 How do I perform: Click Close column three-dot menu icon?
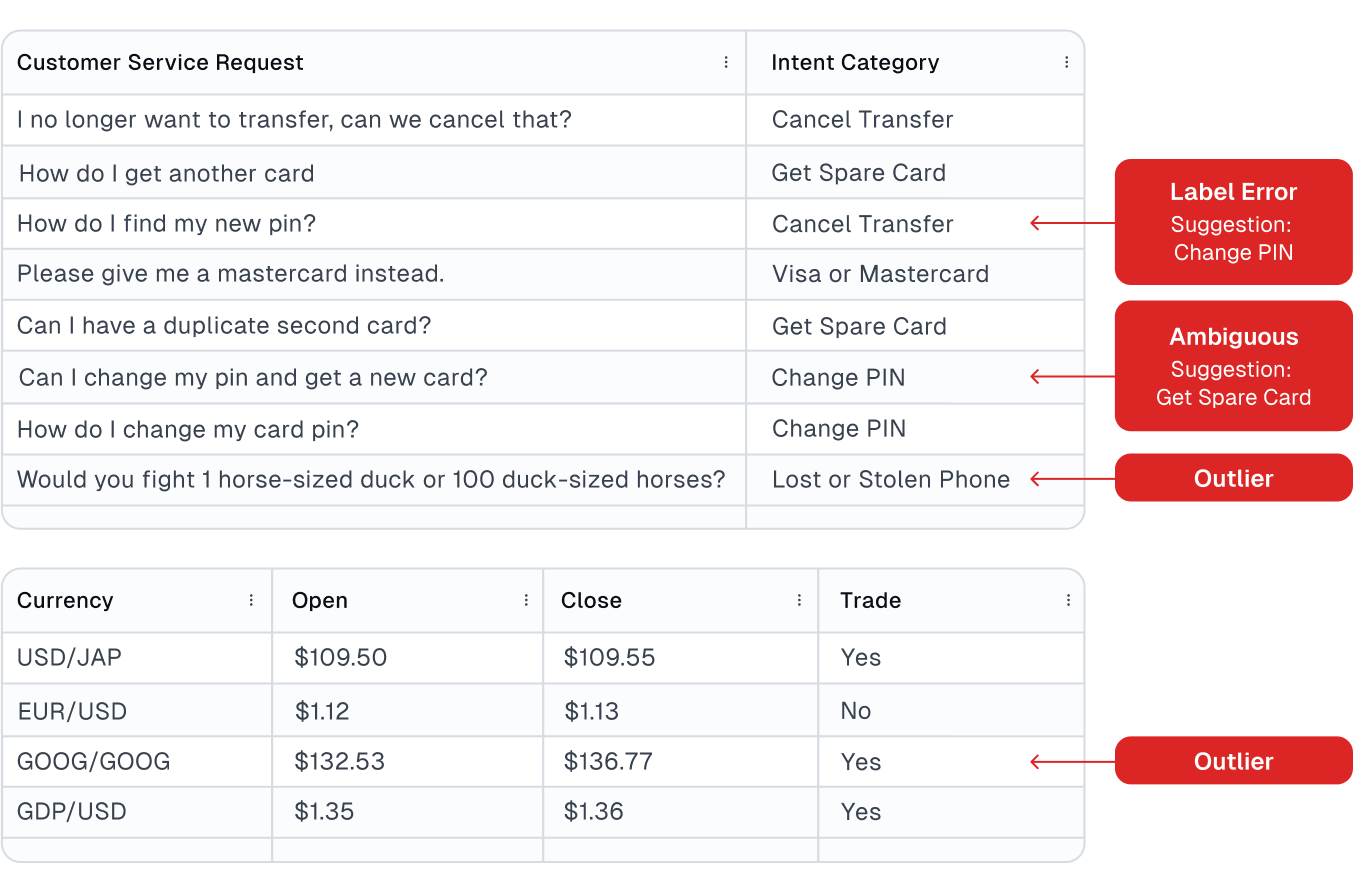pyautogui.click(x=799, y=601)
